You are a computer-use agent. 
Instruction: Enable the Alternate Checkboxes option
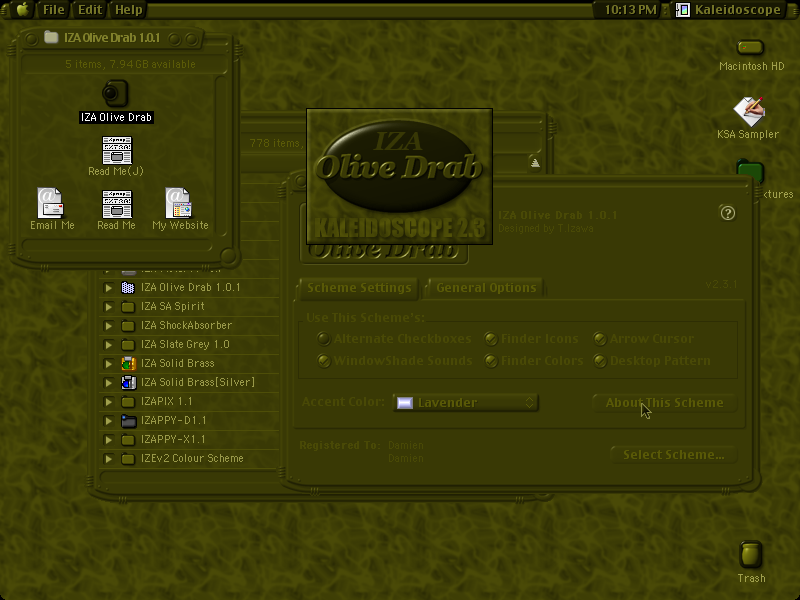click(x=323, y=338)
